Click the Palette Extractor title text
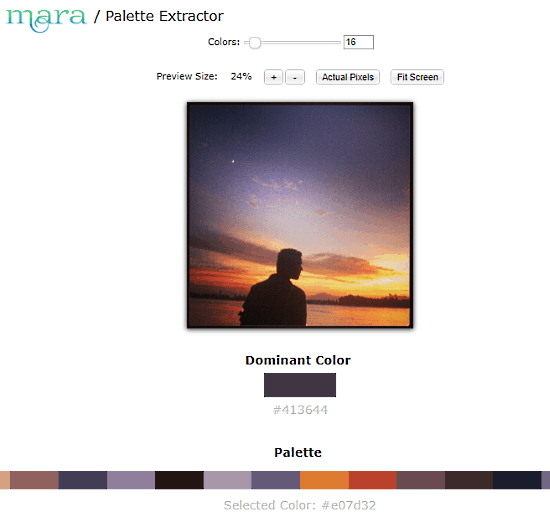This screenshot has width=550, height=523. pos(164,16)
